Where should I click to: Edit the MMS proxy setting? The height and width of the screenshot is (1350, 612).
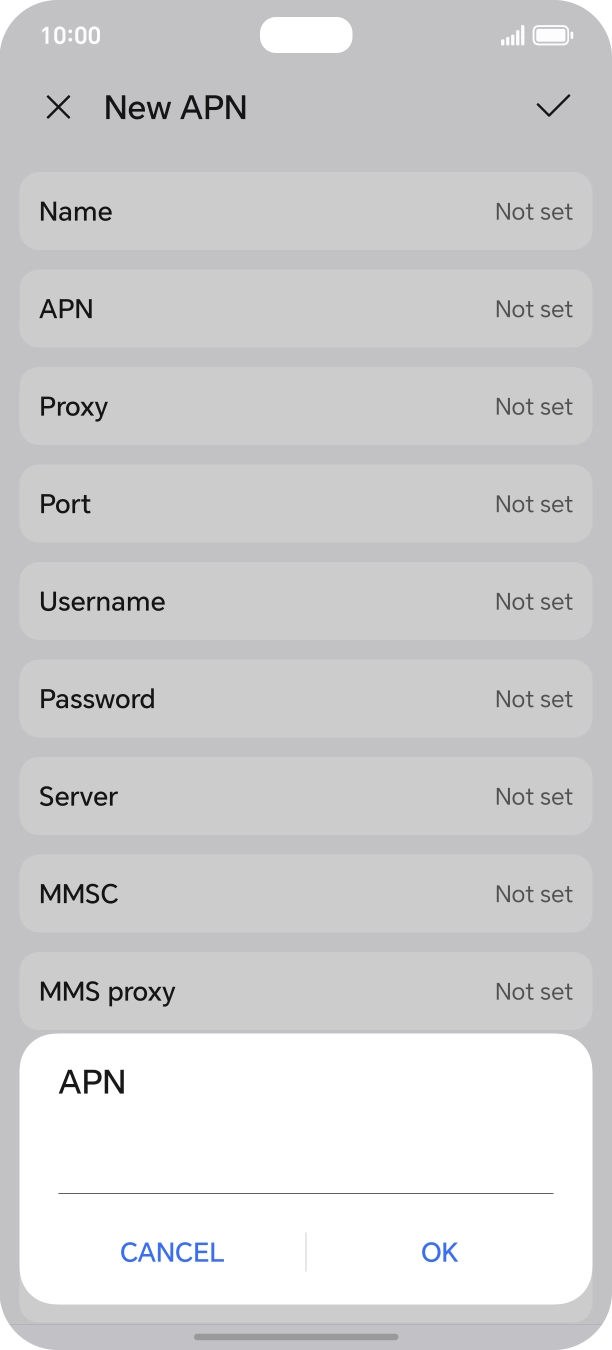coord(305,991)
